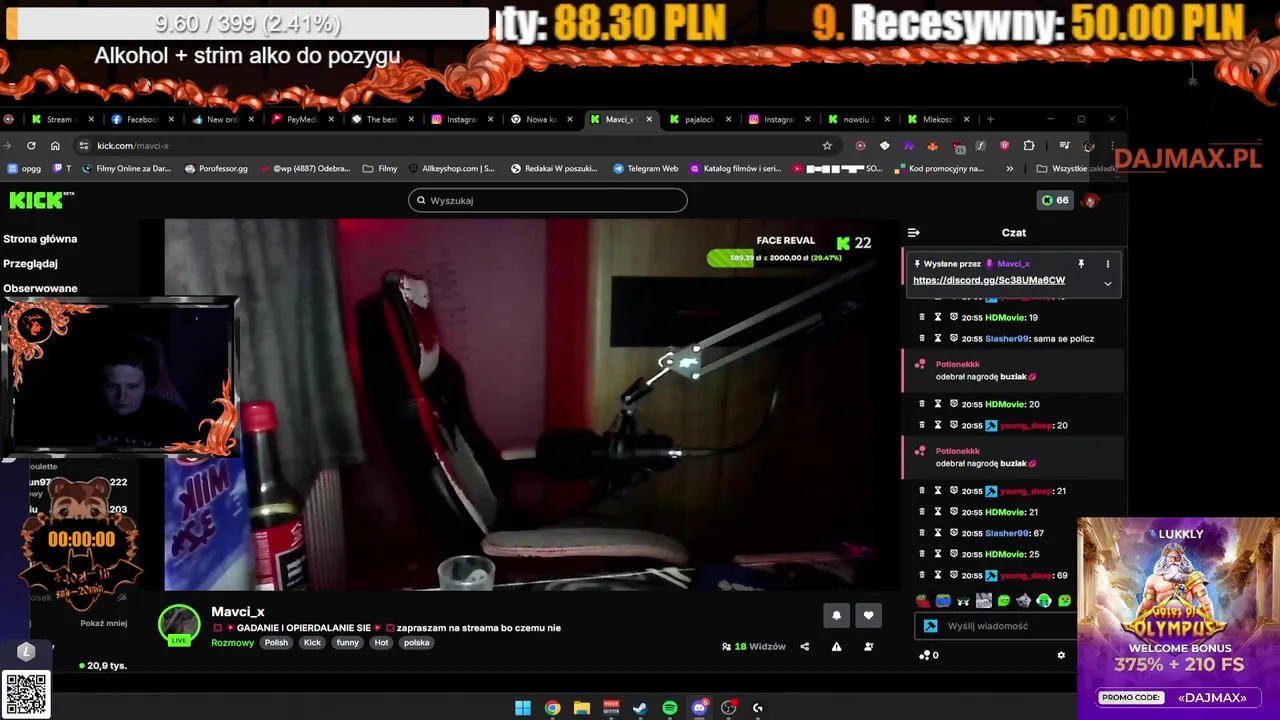Click the Wyszukaj search field

pos(547,200)
